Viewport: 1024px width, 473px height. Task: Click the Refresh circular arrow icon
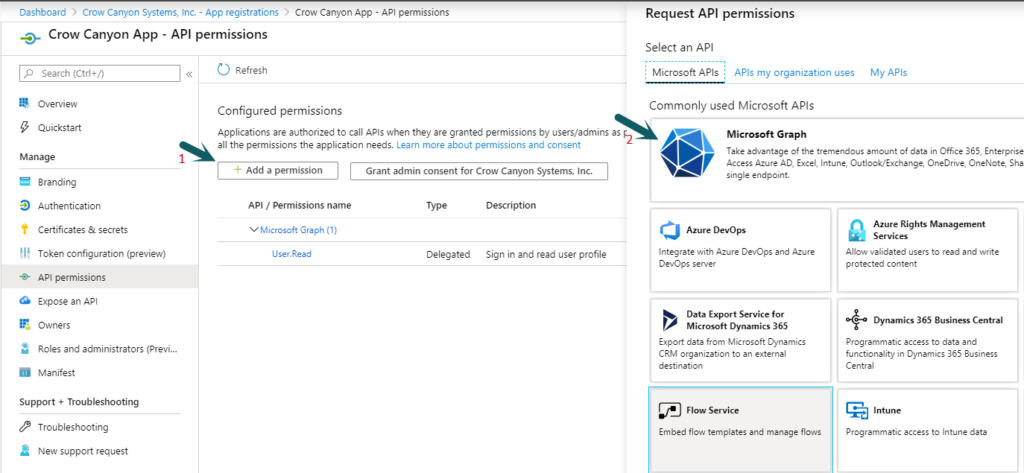224,70
